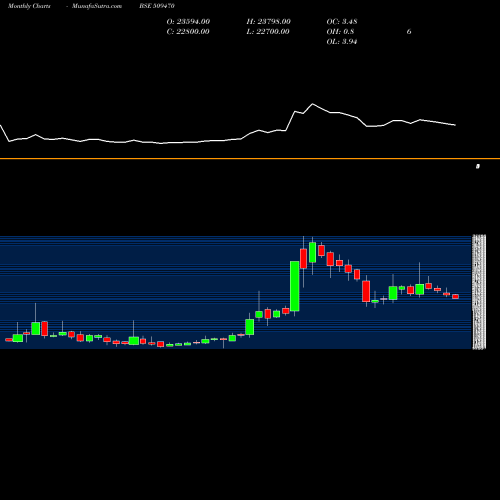The image size is (500, 500).
Task: Click the close value 'C: 22800.00'
Action: (x=188, y=32)
